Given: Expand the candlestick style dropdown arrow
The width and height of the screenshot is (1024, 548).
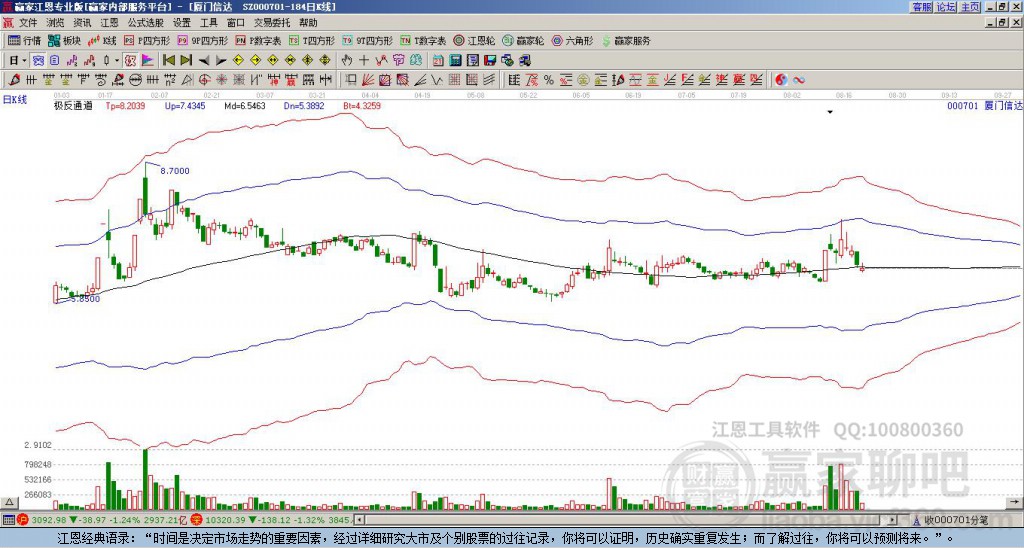Looking at the screenshot, I should 118,60.
